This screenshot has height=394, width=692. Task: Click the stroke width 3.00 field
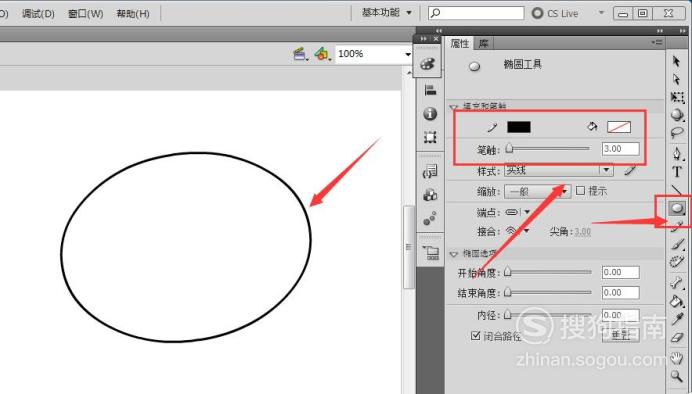click(x=621, y=149)
